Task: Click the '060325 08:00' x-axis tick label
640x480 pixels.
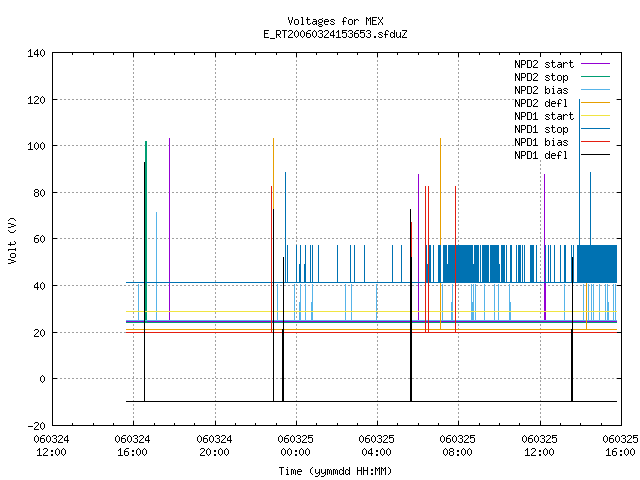Action: [x=458, y=446]
